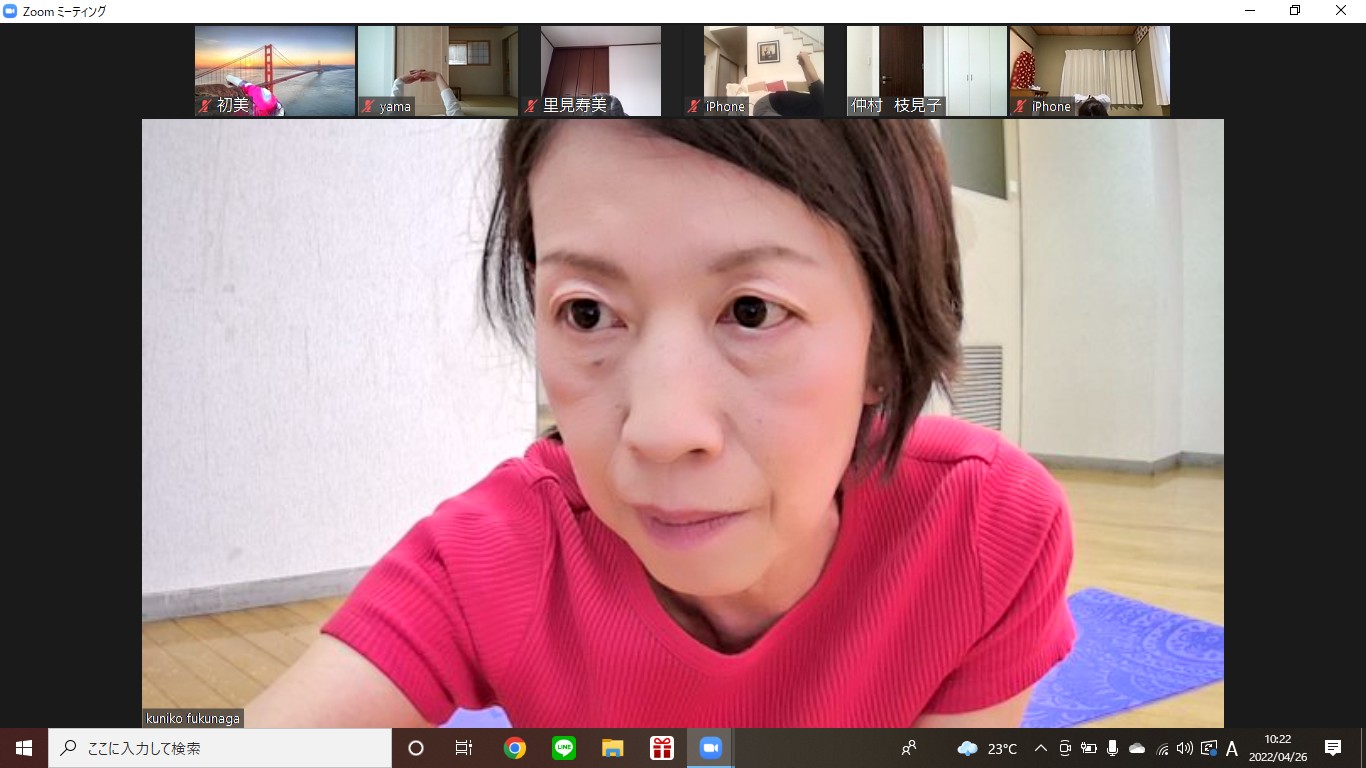The width and height of the screenshot is (1366, 768).
Task: Select the 仲村 枝見子 participant thumbnail
Action: pyautogui.click(x=927, y=71)
